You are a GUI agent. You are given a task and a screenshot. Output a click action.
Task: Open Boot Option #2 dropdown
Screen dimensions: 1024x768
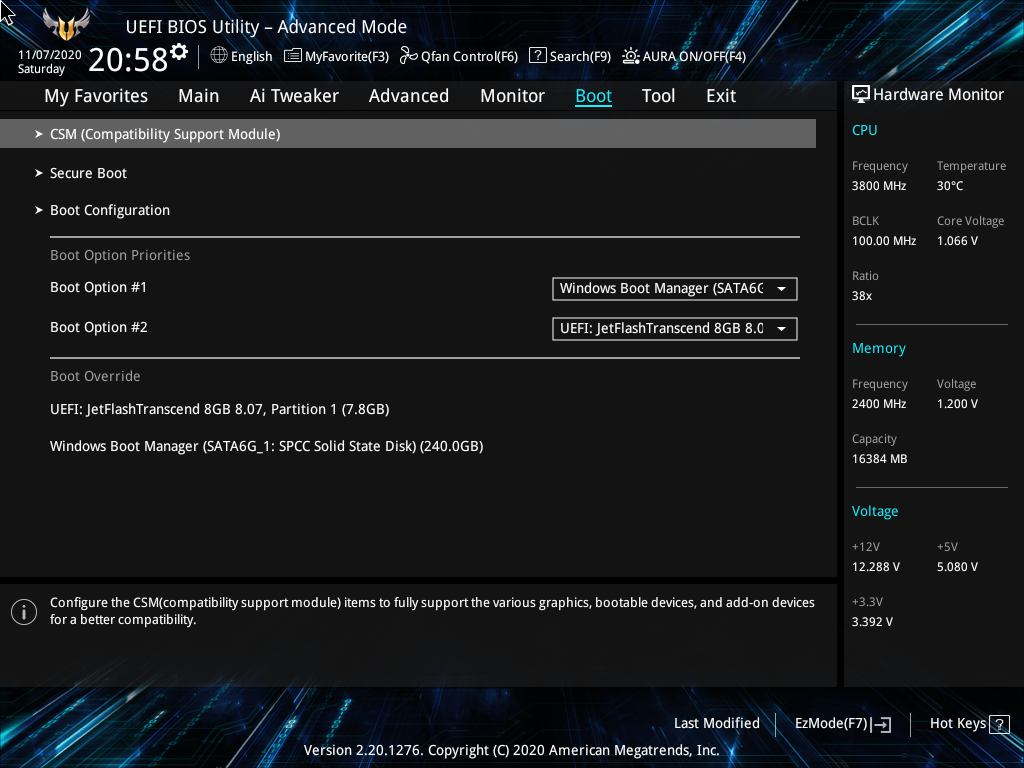pyautogui.click(x=675, y=328)
